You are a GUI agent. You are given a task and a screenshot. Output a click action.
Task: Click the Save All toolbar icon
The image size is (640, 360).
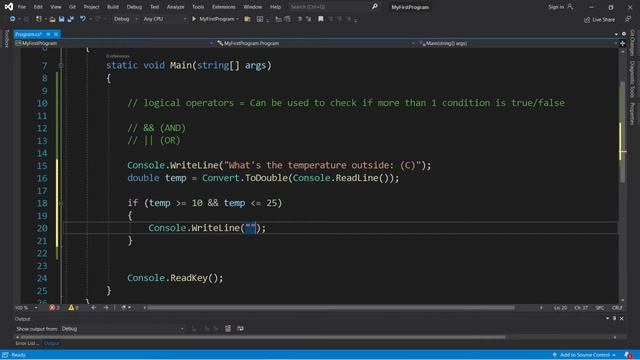[71, 19]
